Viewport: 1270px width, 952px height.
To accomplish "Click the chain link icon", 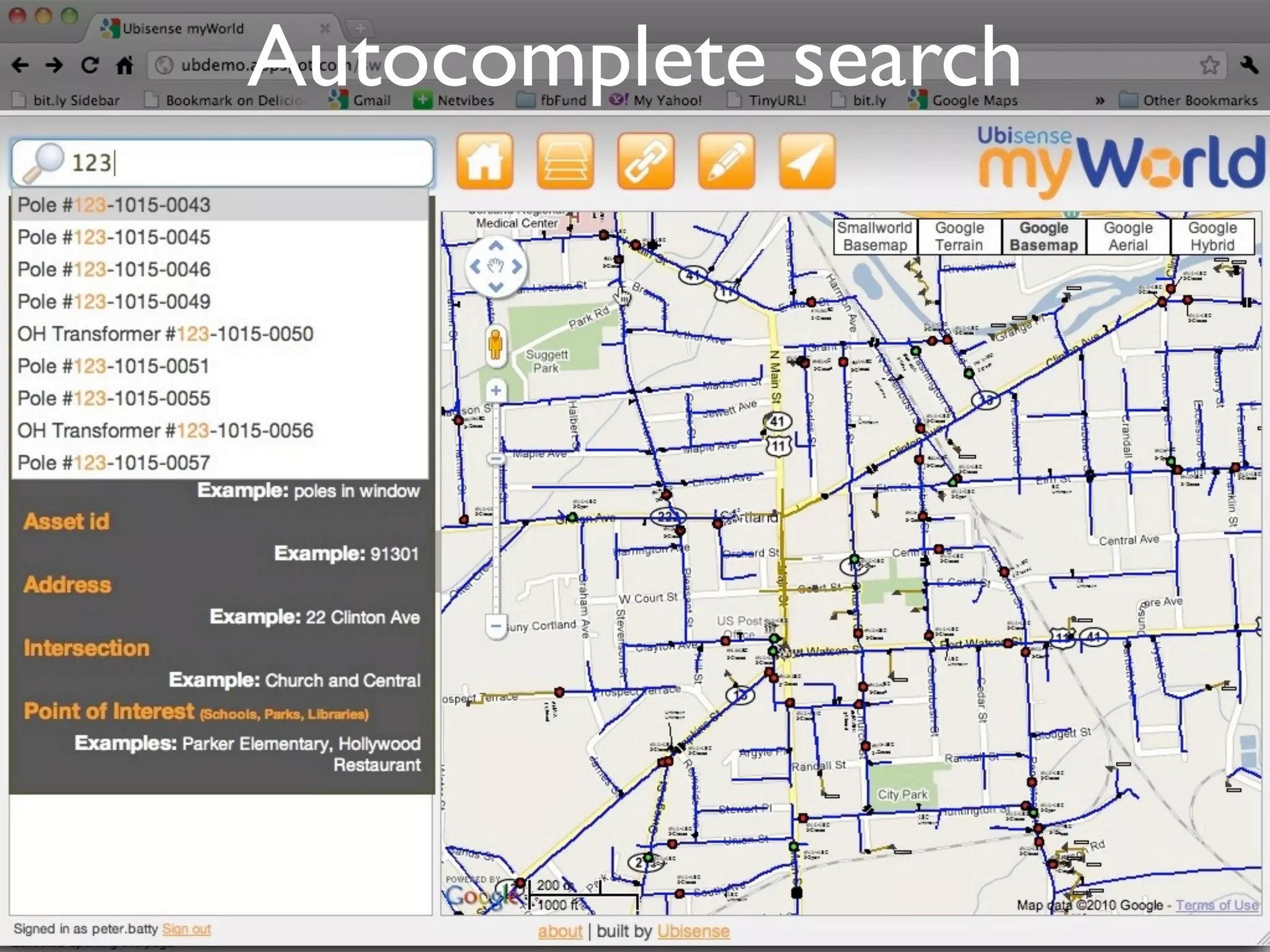I will pyautogui.click(x=646, y=161).
